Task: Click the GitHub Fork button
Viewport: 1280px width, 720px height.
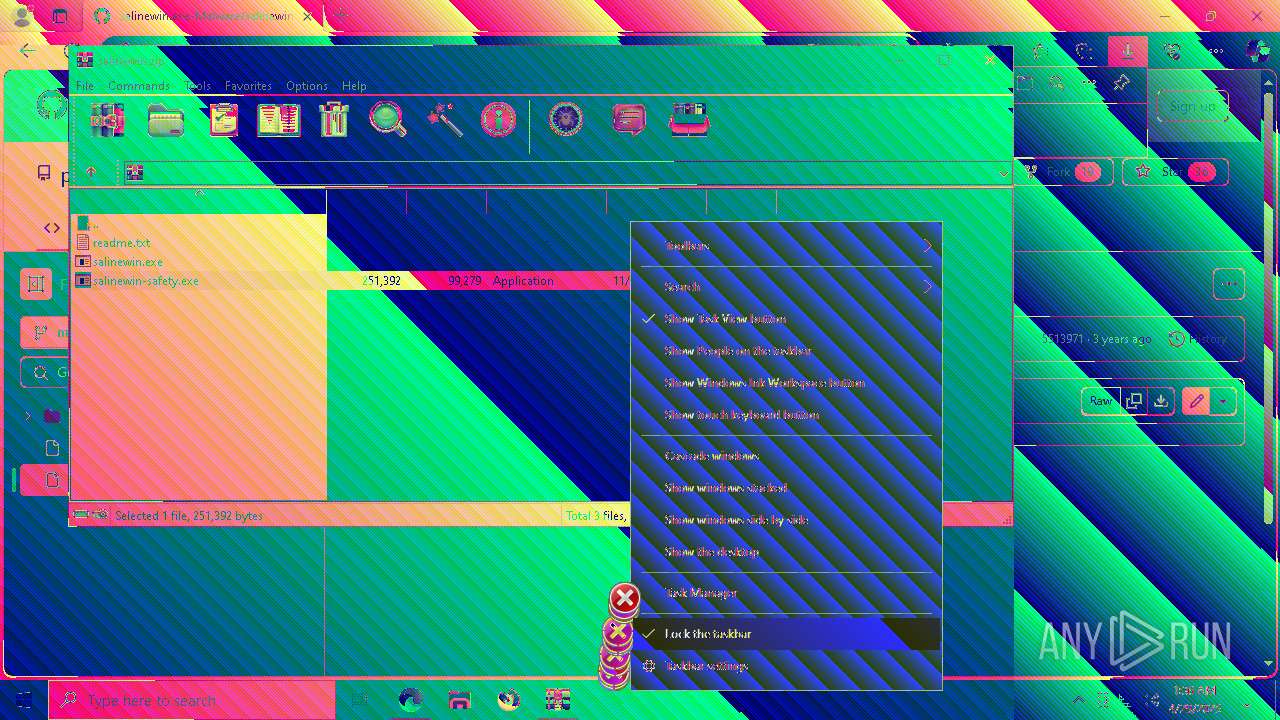Action: (1066, 172)
